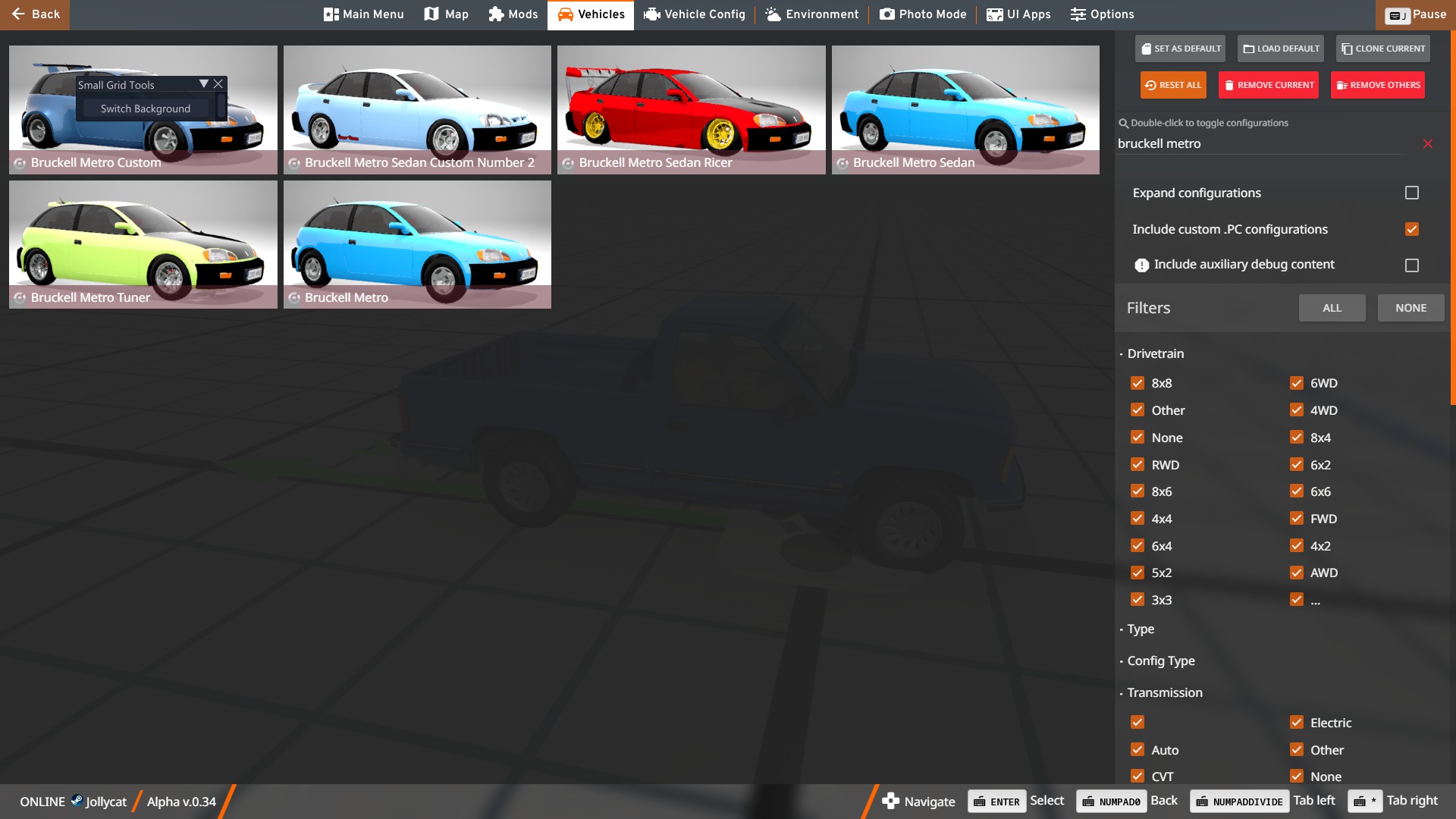Click the Main Menu icon

(331, 14)
